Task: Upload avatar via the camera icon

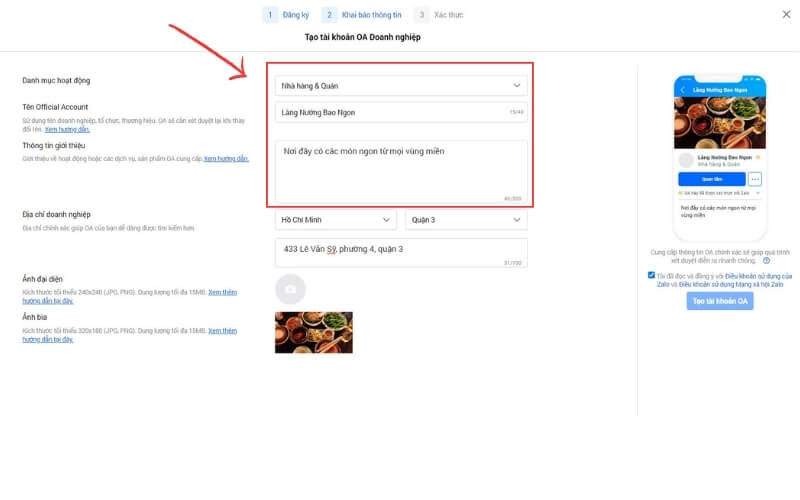Action: 290,289
